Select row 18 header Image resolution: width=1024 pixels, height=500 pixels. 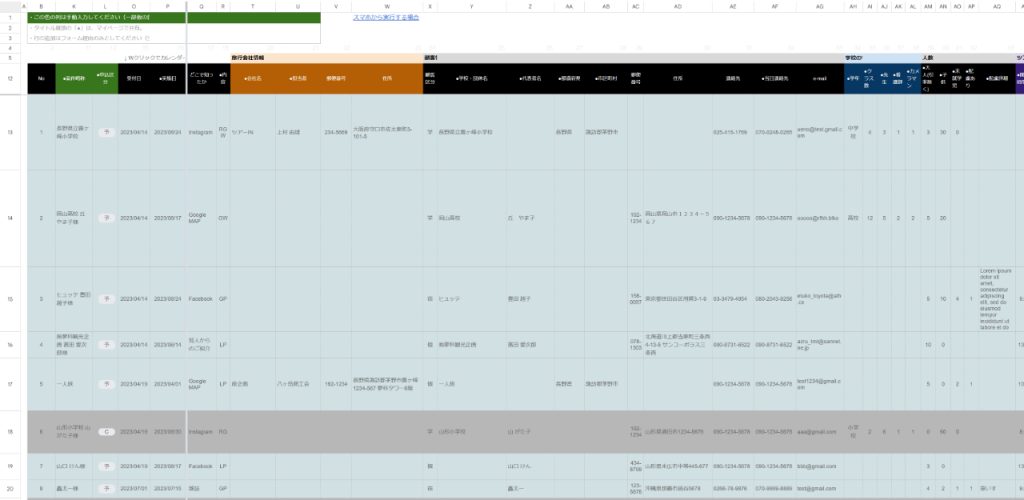click(x=9, y=431)
